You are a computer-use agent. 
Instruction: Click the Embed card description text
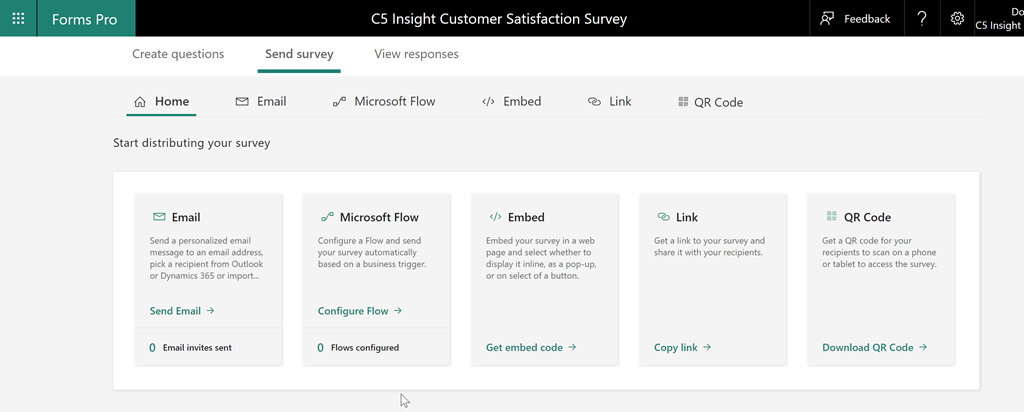click(x=542, y=258)
